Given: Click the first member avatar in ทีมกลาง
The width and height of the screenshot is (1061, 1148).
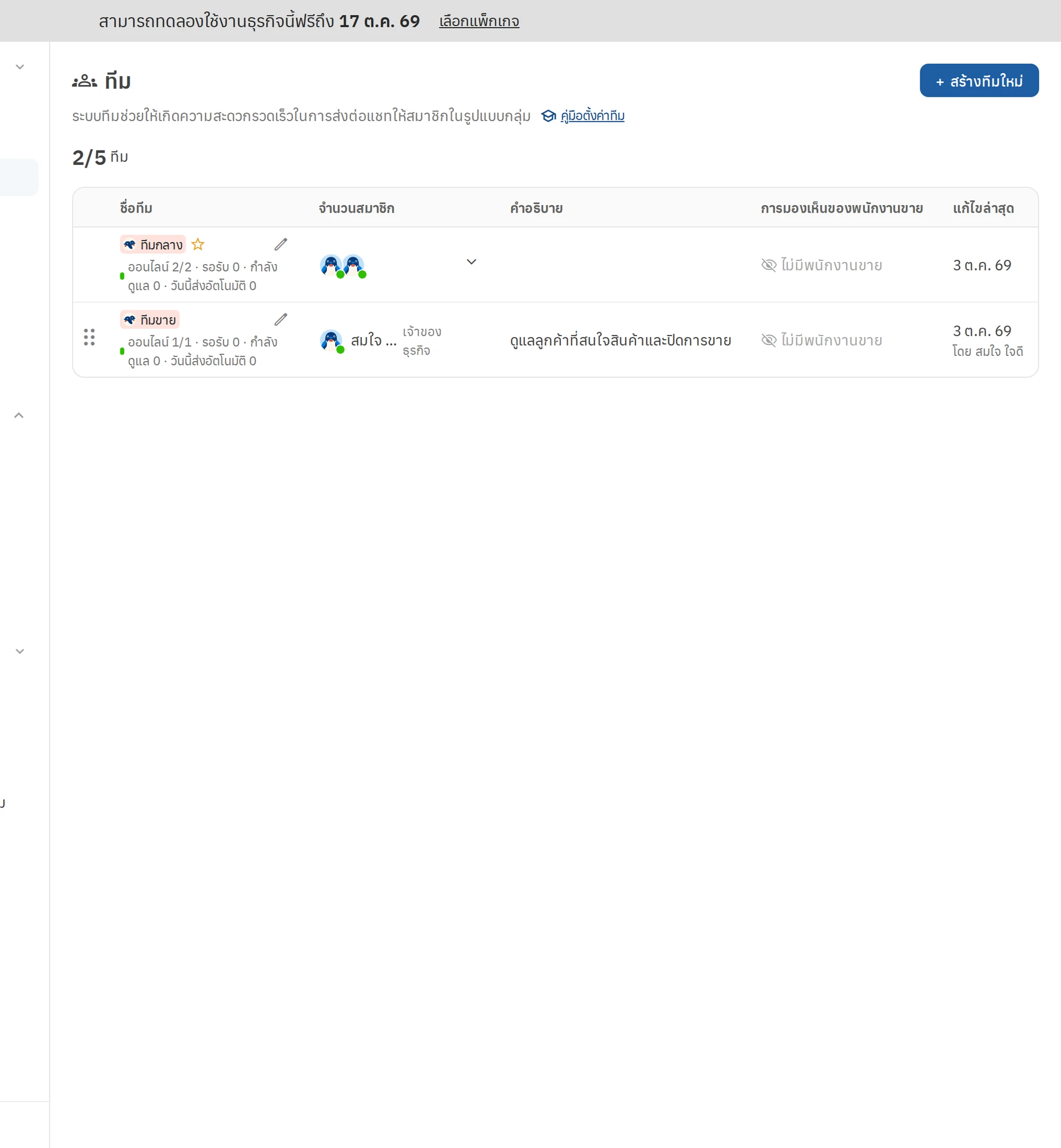Looking at the screenshot, I should tap(331, 265).
